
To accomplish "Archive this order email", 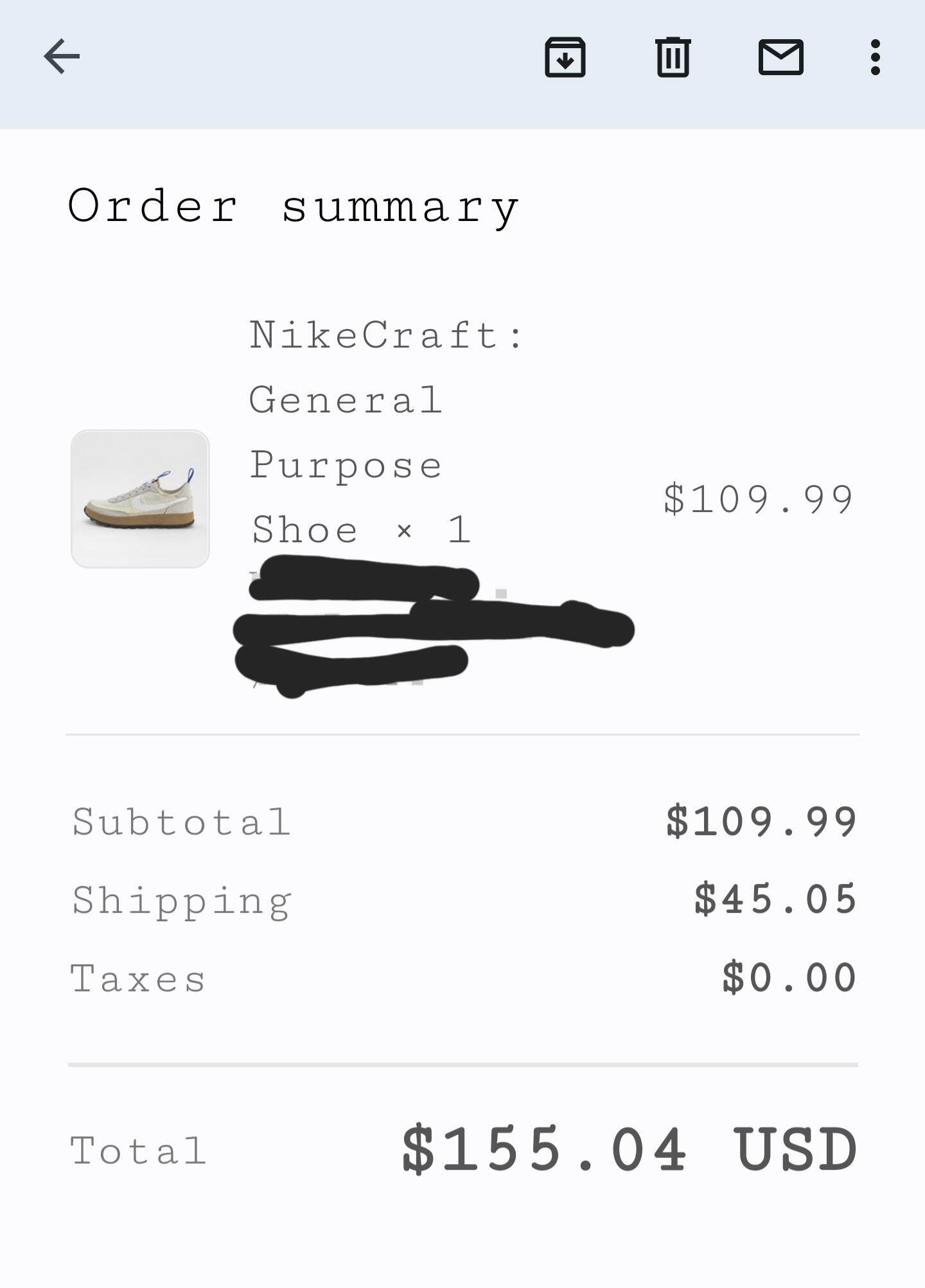I will pos(565,57).
